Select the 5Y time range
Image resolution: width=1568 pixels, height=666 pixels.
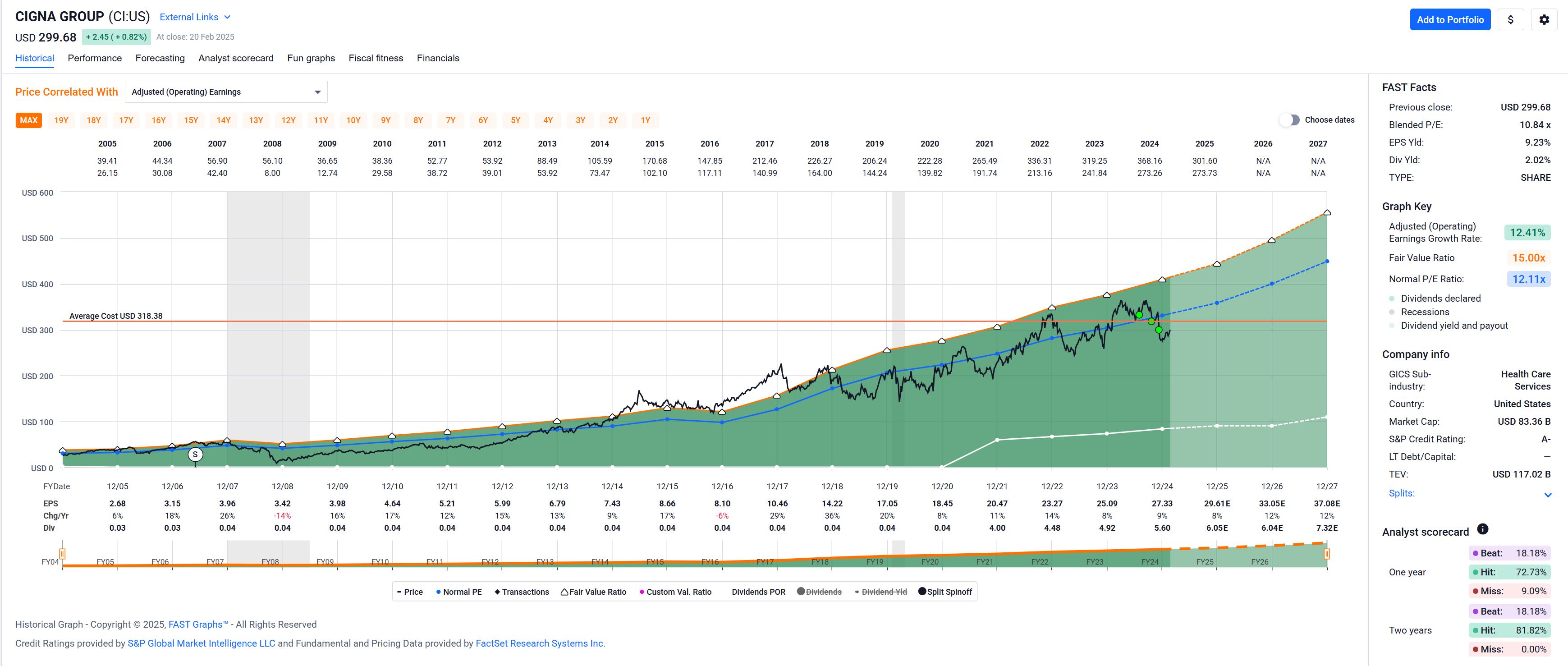click(516, 120)
